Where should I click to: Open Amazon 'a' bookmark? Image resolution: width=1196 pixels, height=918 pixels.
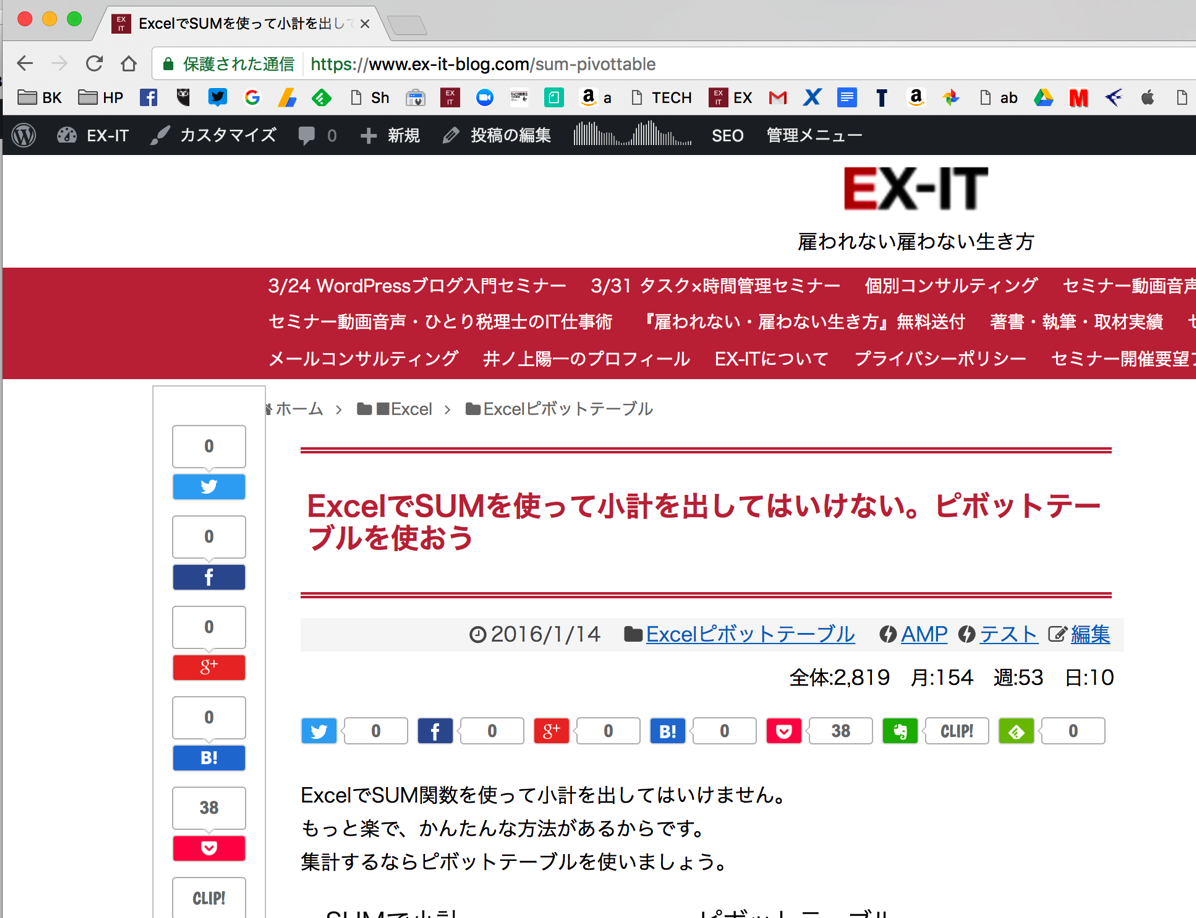596,98
